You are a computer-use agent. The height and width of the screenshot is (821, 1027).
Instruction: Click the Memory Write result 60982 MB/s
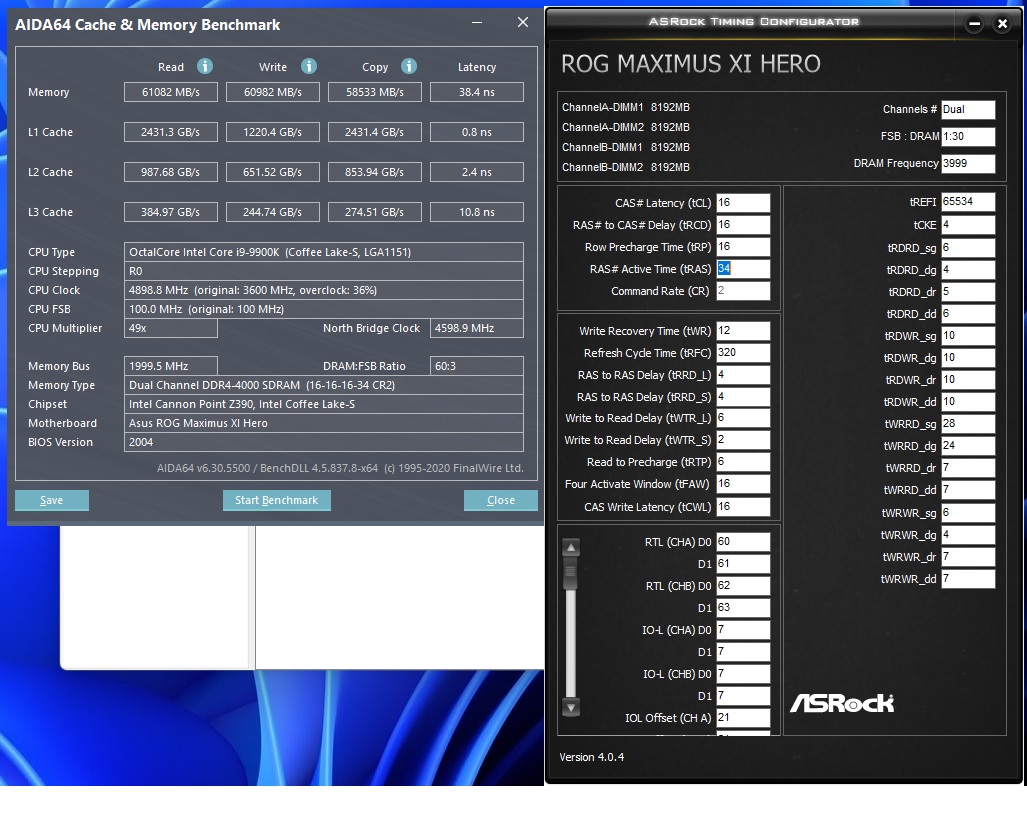pos(272,92)
